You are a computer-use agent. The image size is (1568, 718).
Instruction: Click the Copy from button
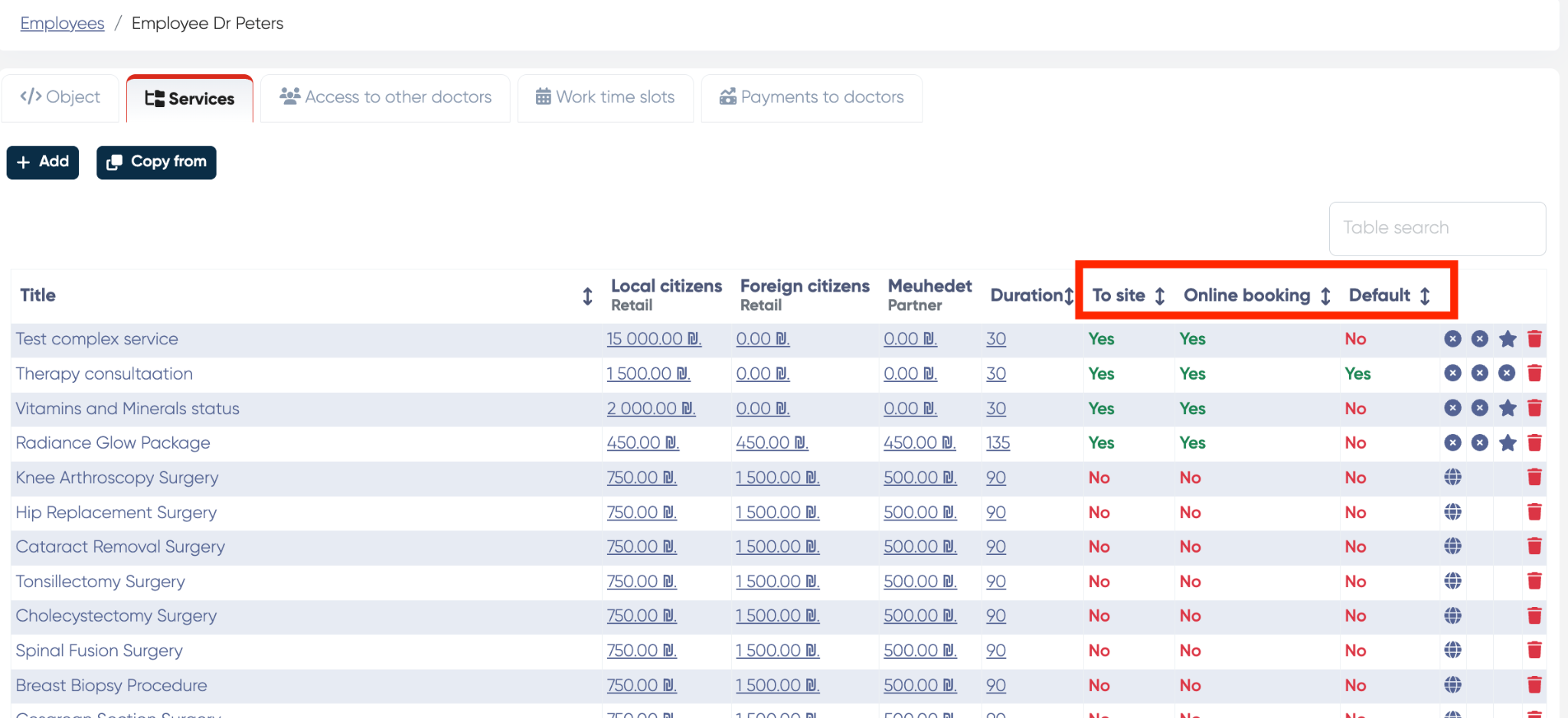(156, 162)
